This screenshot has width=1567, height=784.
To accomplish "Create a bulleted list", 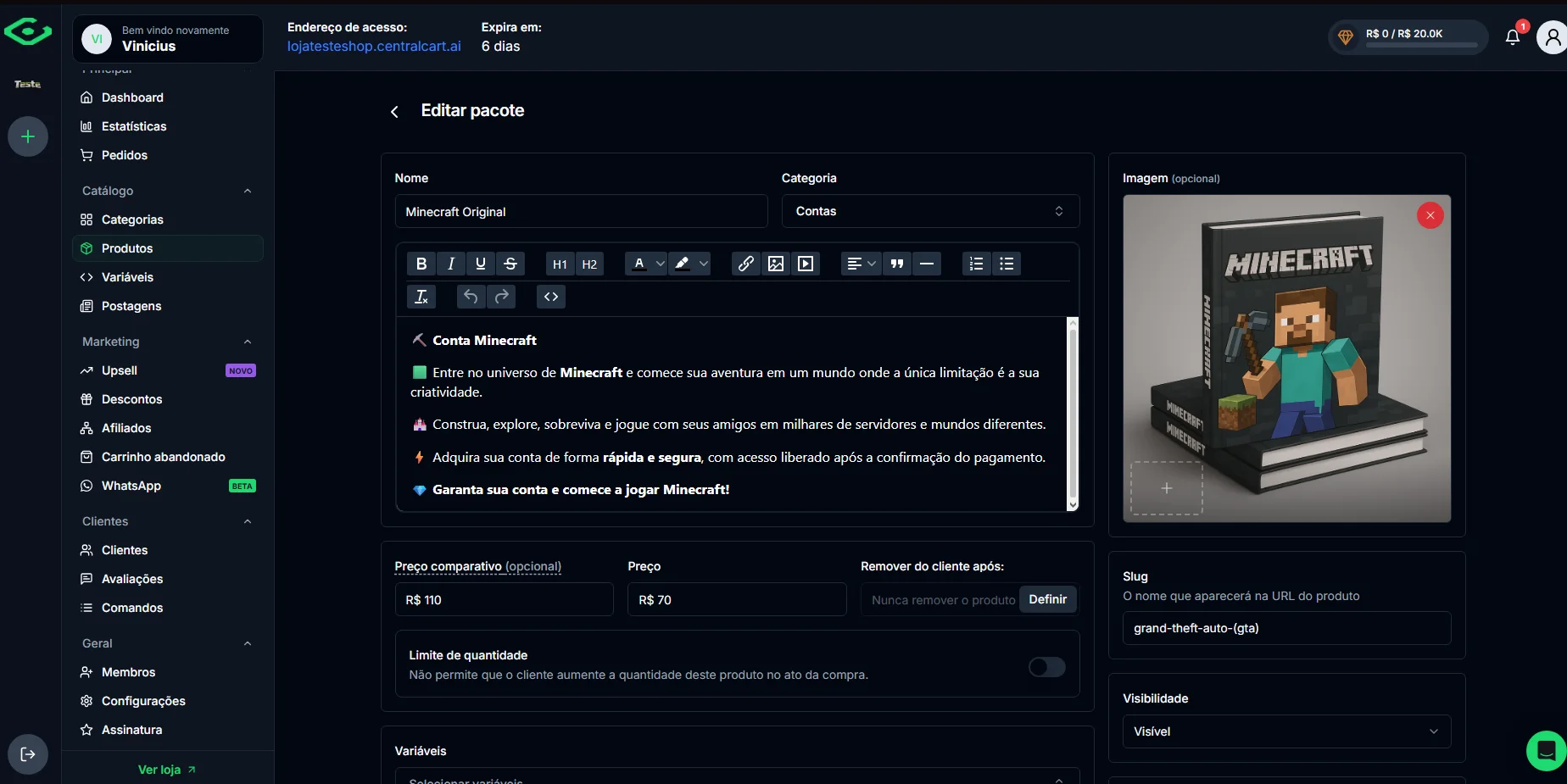I will pyautogui.click(x=1007, y=264).
